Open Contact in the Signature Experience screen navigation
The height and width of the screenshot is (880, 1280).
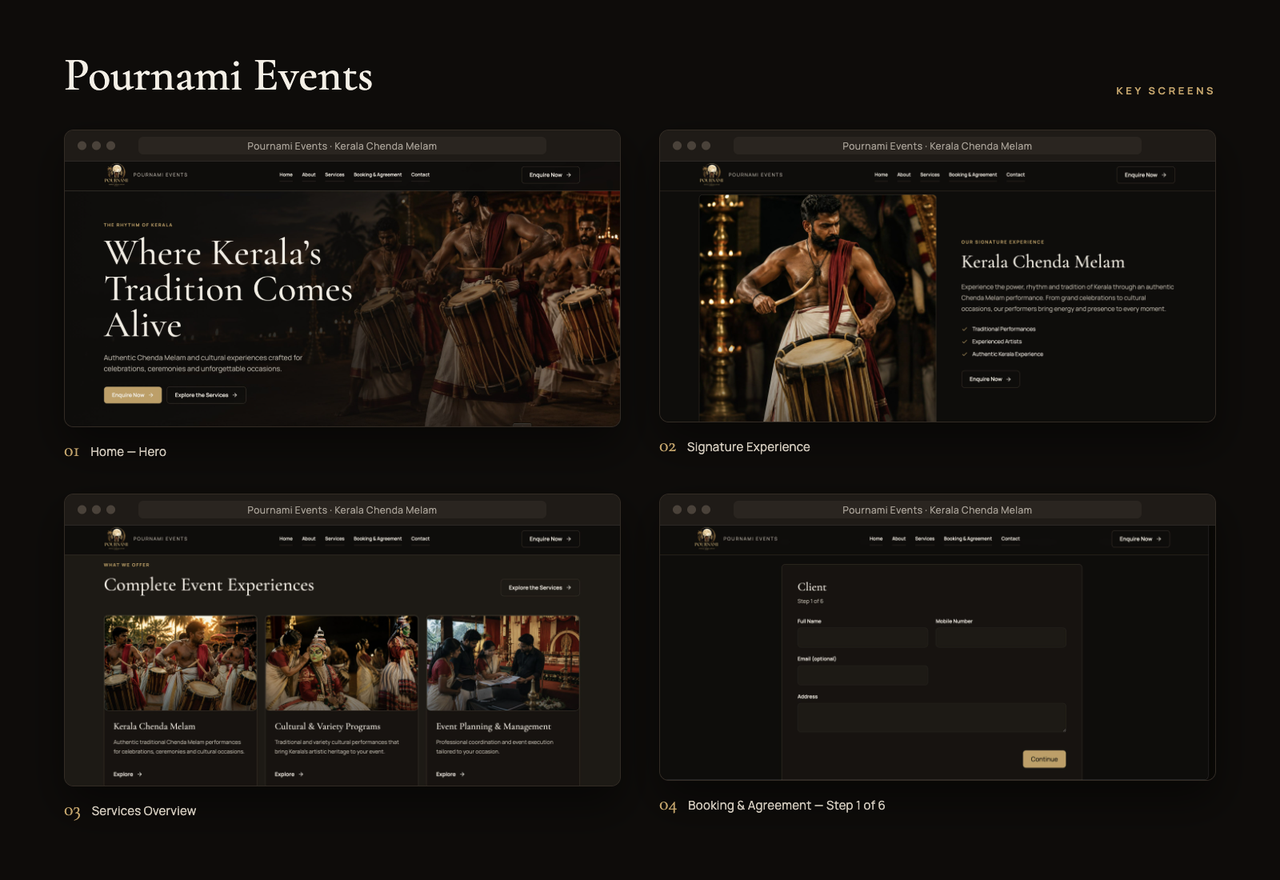click(x=1015, y=175)
